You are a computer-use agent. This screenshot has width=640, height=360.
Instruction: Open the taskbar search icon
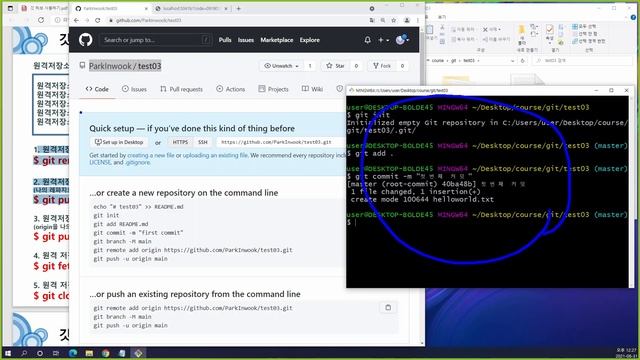24,353
